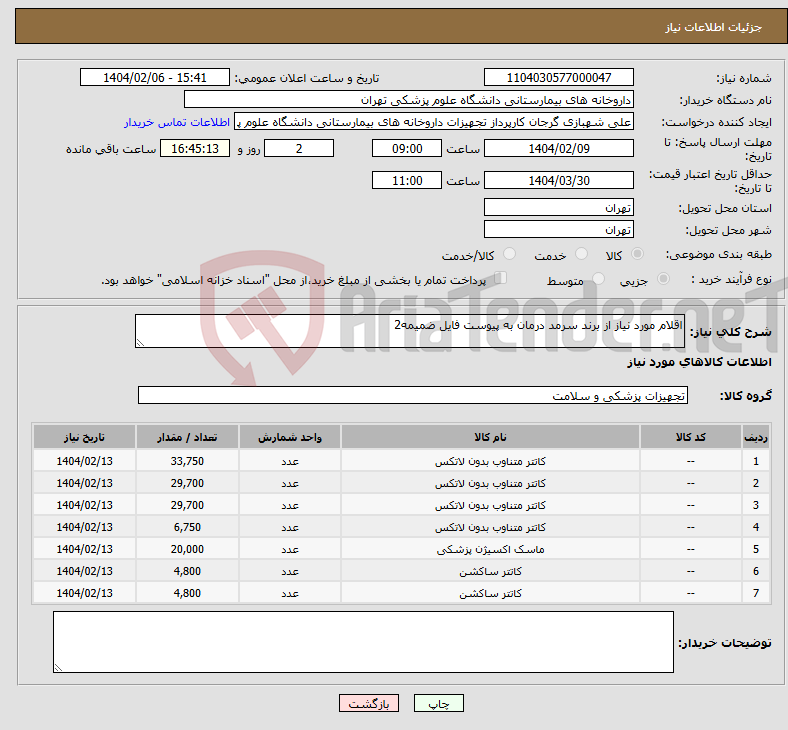Click the تاریخ نیاز column header

tap(84, 437)
